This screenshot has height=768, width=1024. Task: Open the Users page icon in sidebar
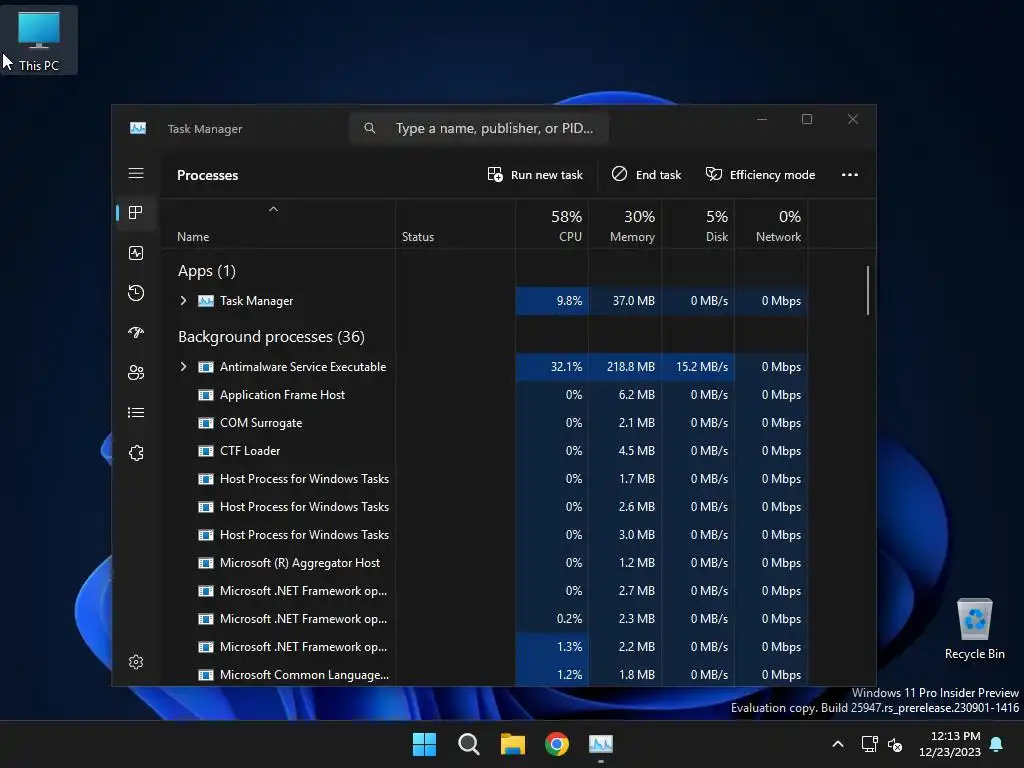coord(136,372)
